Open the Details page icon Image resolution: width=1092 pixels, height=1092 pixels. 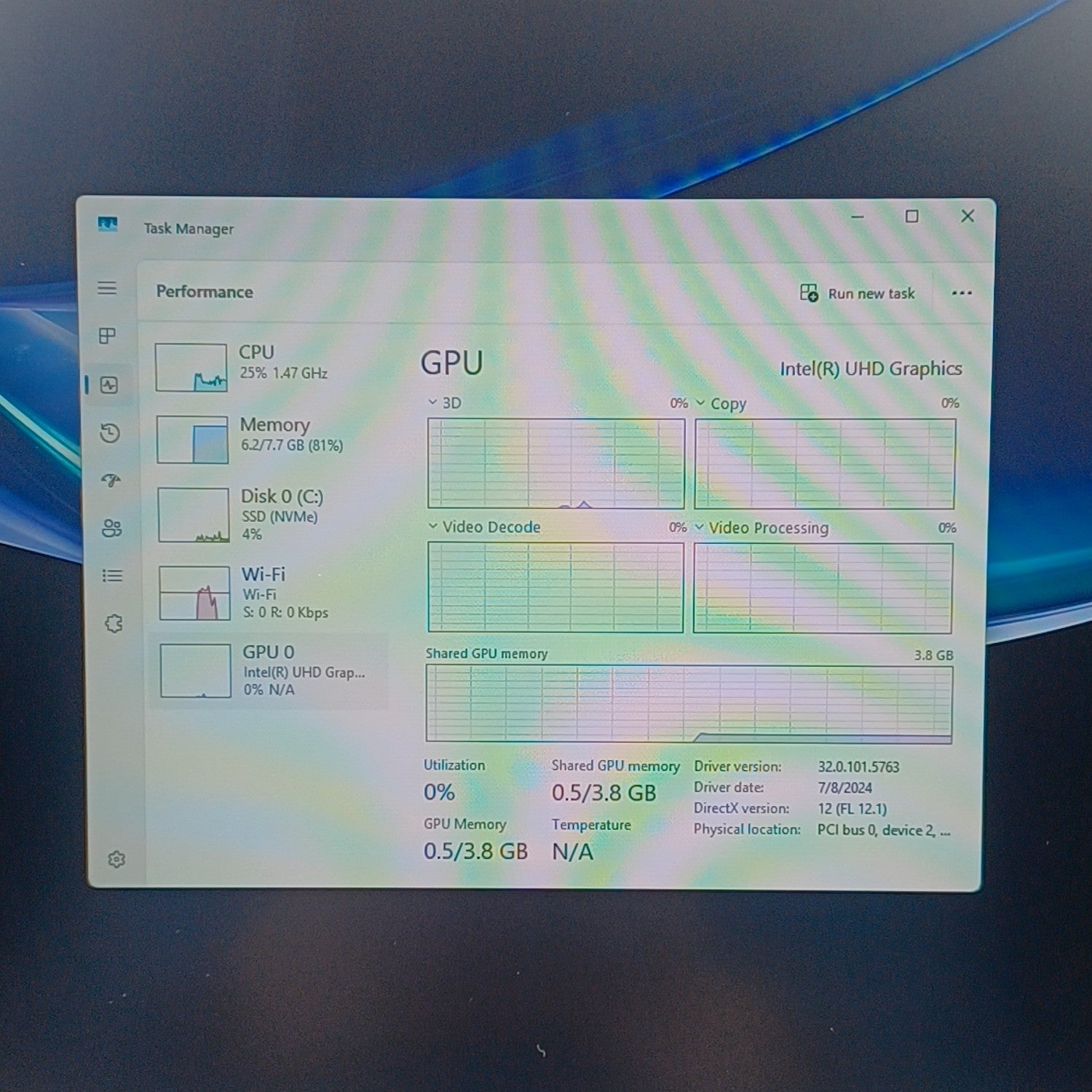(112, 576)
